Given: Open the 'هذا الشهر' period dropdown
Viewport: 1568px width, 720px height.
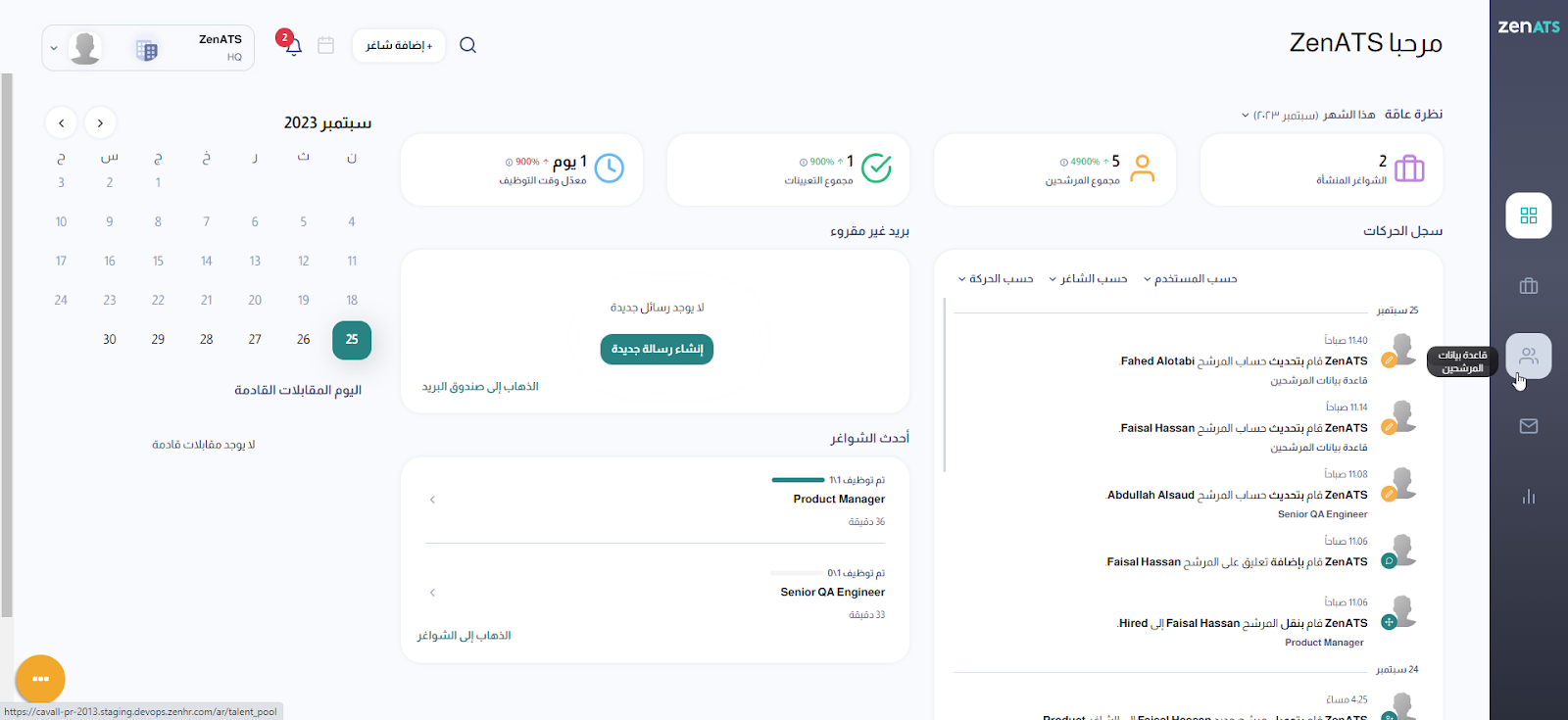Looking at the screenshot, I should pos(1308,115).
